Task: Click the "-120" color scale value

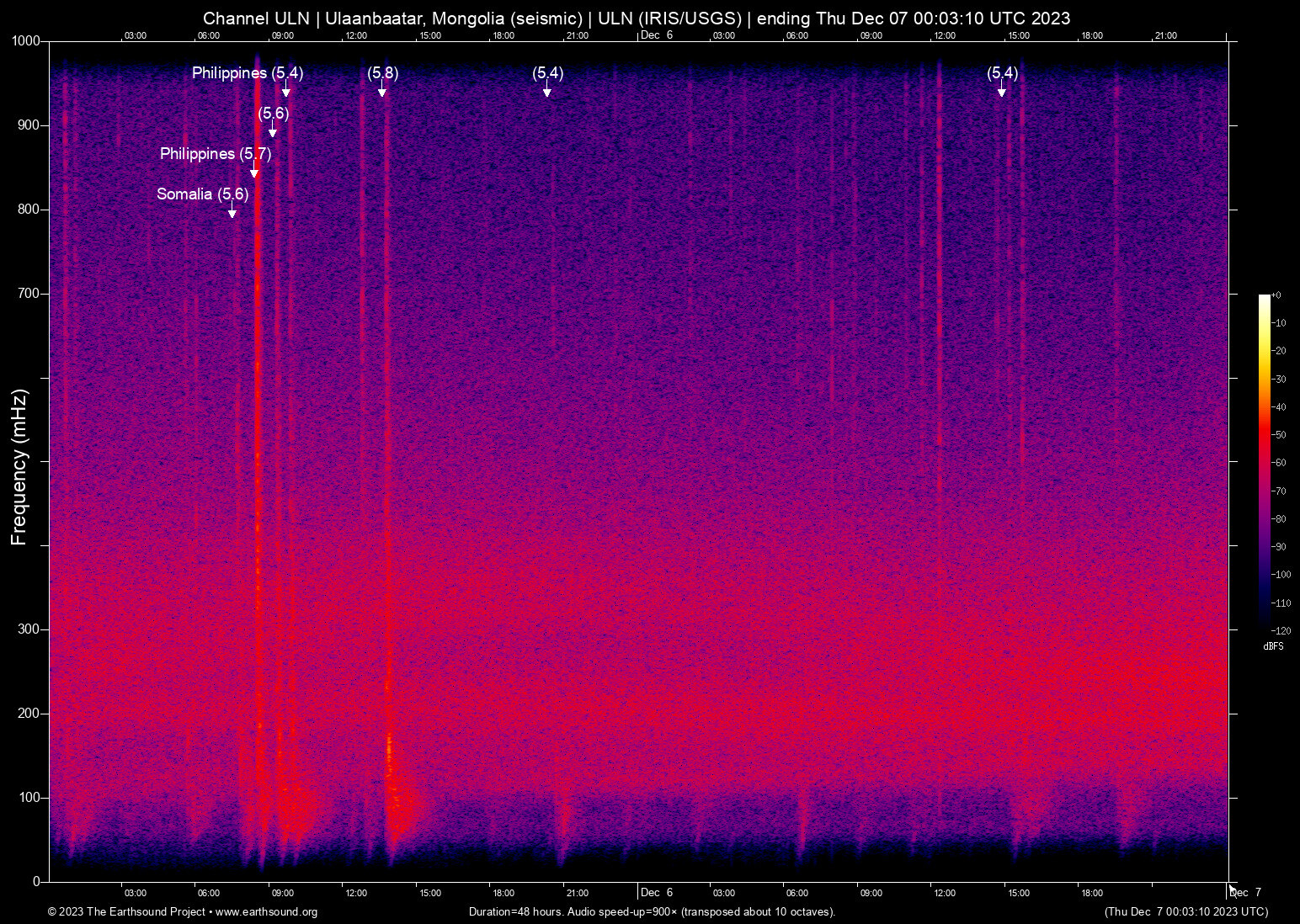Action: (x=1281, y=631)
